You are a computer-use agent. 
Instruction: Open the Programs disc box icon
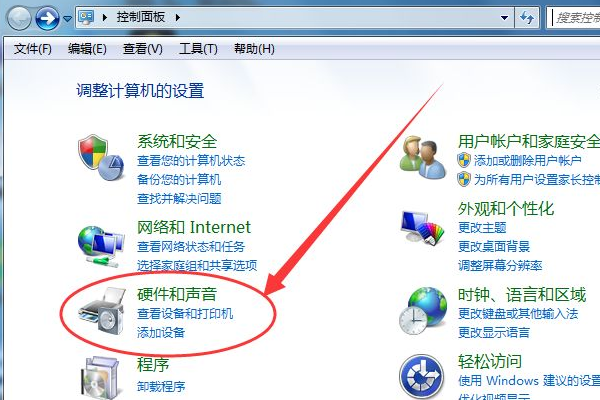[101, 377]
